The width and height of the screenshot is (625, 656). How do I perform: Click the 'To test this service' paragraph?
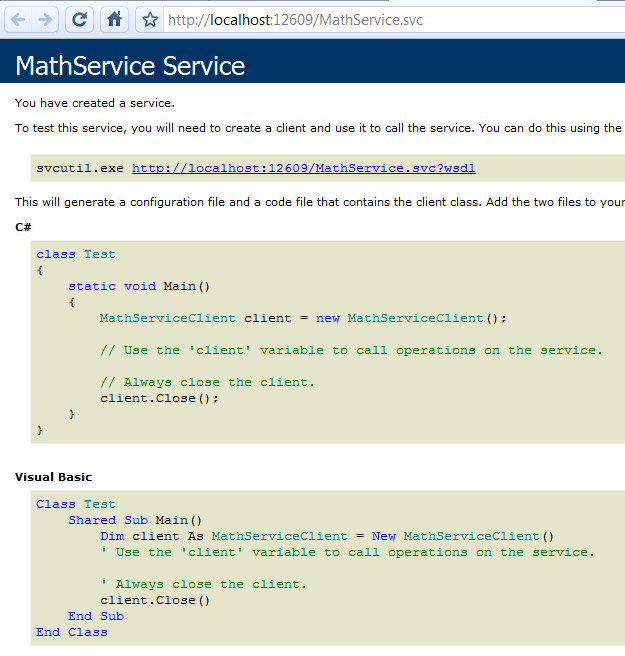point(320,128)
